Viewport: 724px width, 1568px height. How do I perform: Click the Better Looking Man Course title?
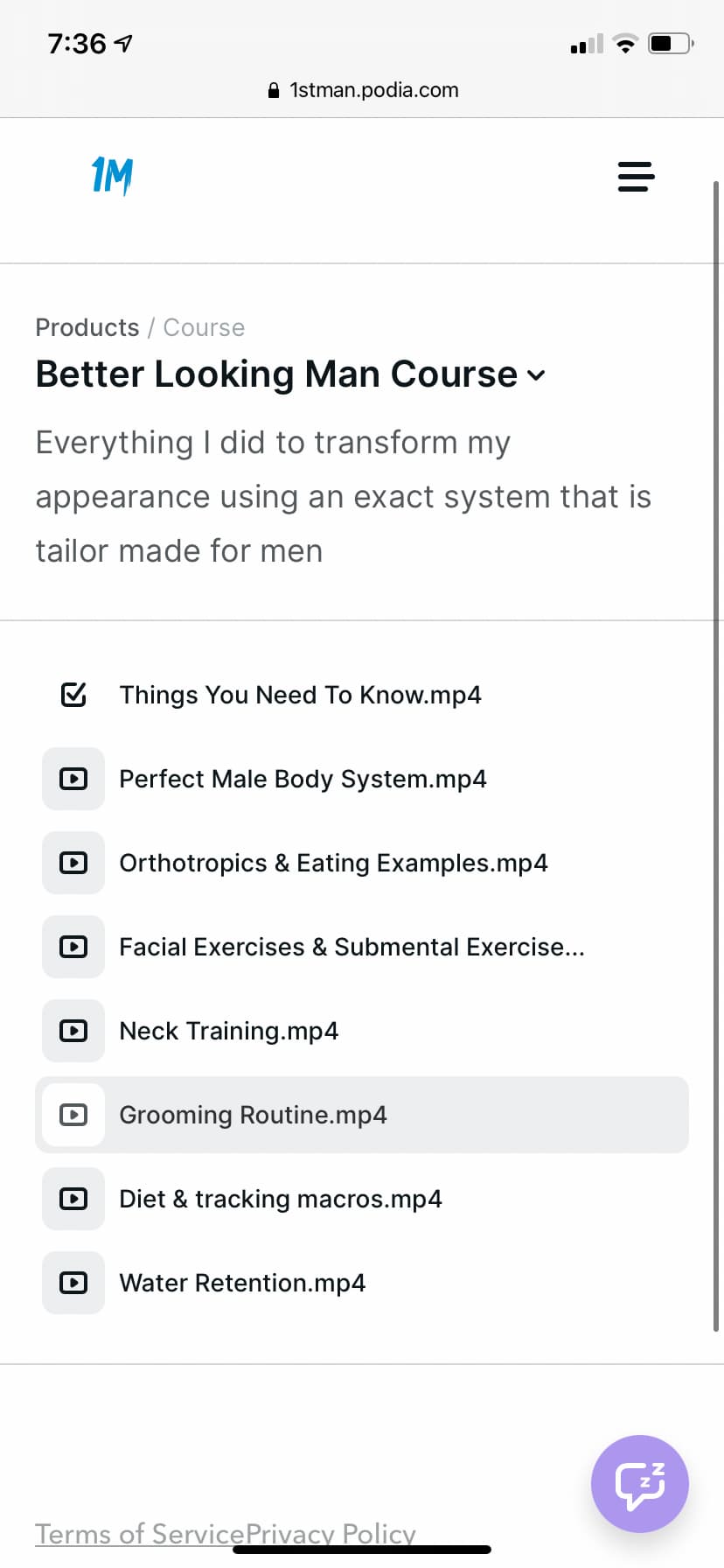point(277,374)
